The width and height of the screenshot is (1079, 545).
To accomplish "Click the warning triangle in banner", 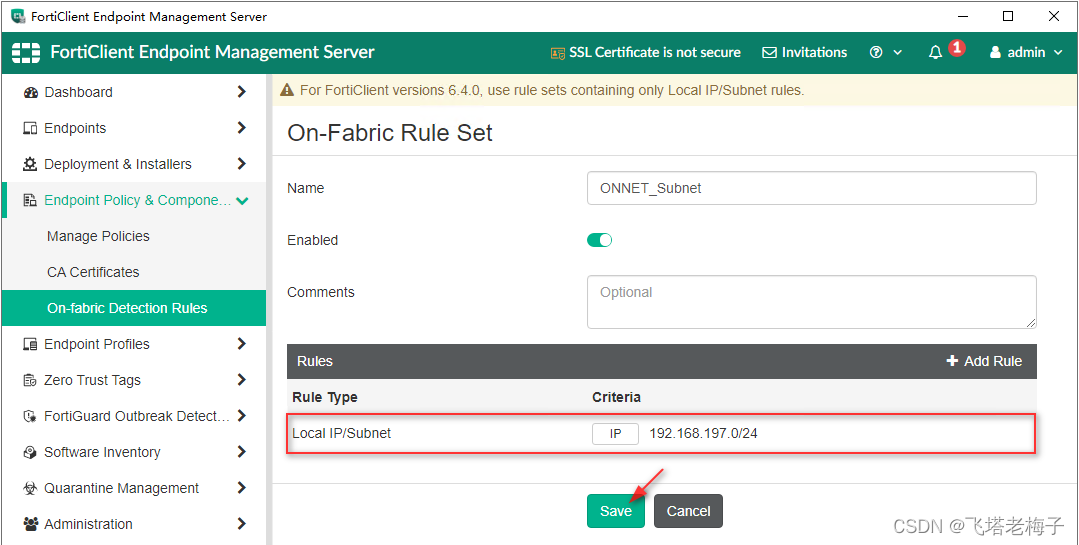I will tap(286, 90).
